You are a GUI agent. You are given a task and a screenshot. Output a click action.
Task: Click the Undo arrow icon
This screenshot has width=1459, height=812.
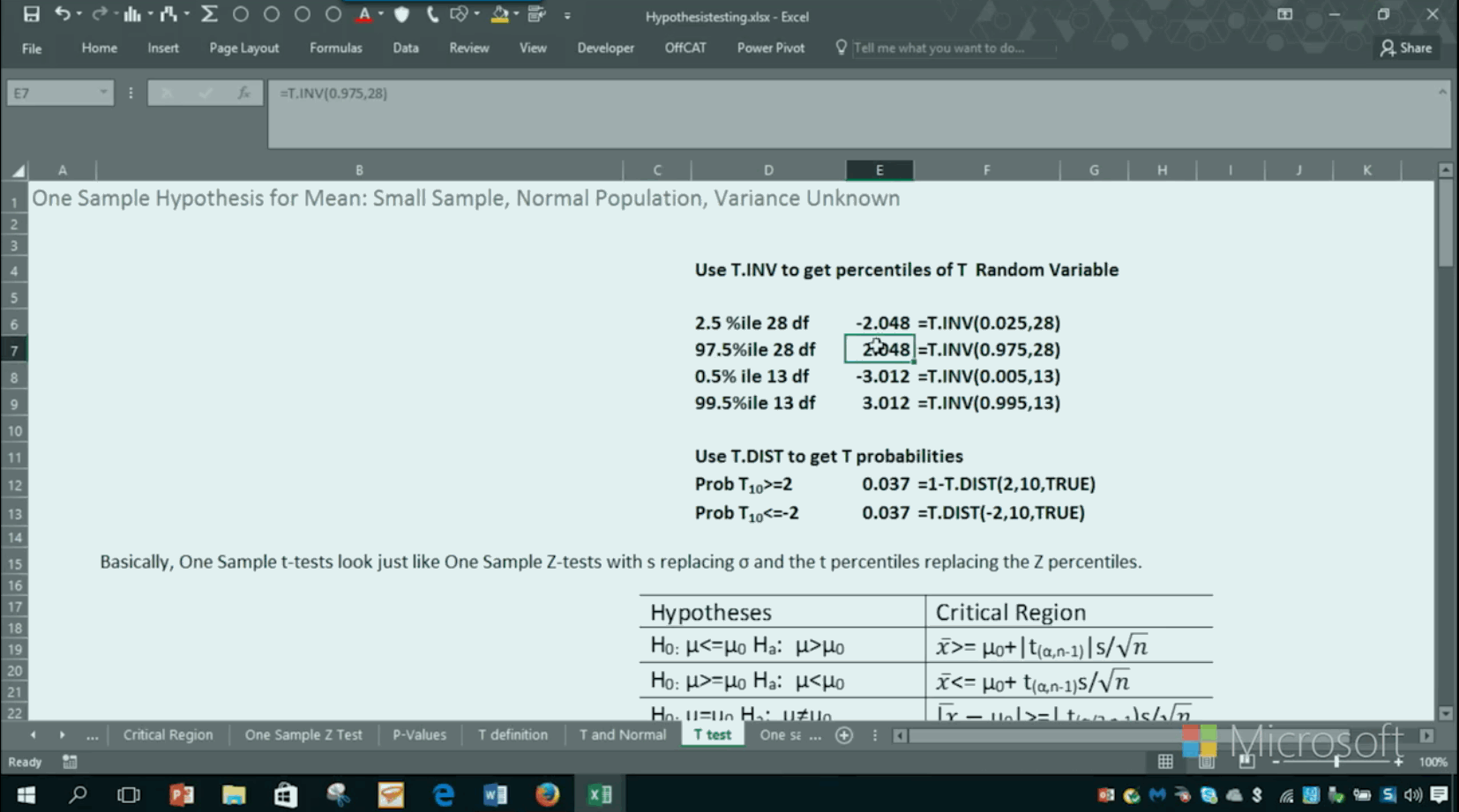pos(62,15)
